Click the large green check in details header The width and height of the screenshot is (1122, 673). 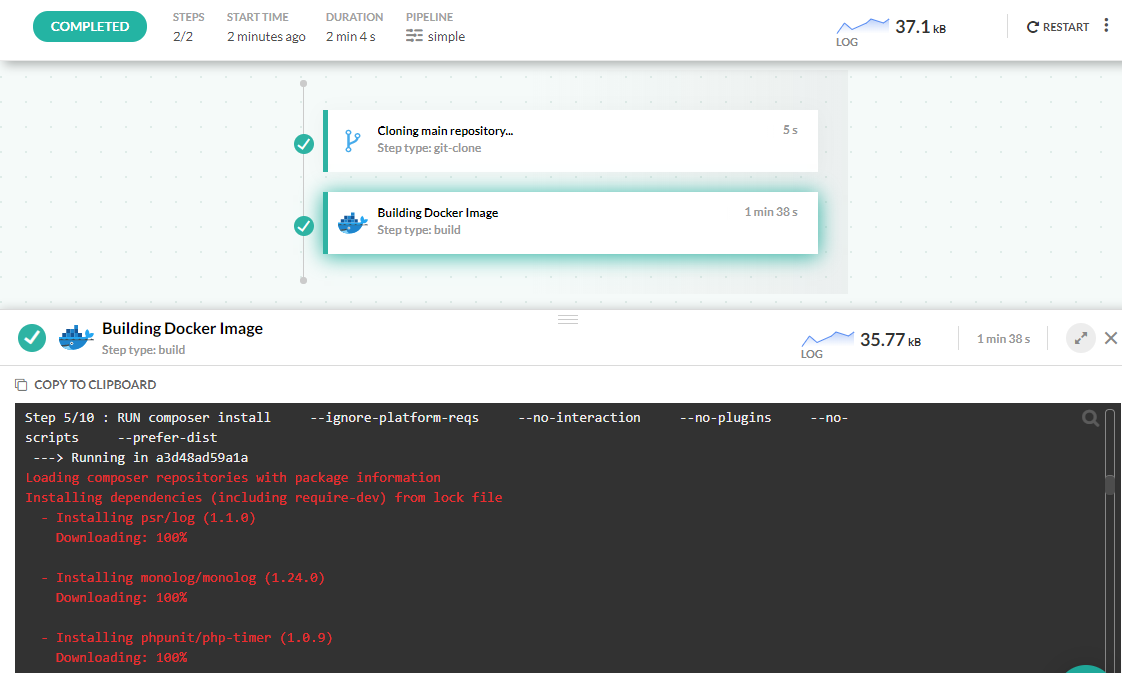(32, 338)
